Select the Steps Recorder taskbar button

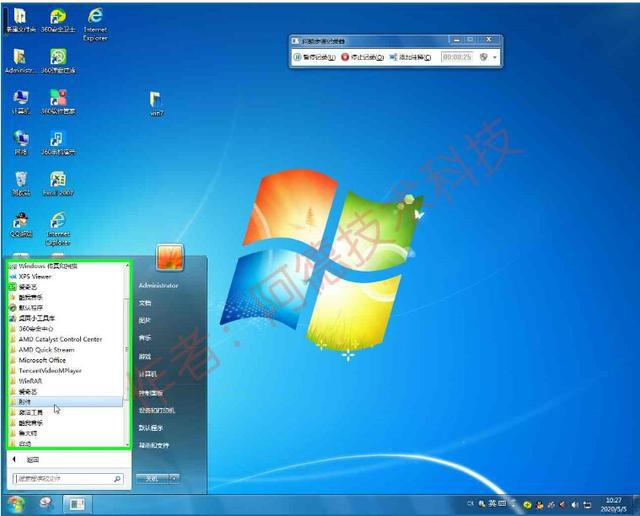click(x=77, y=505)
